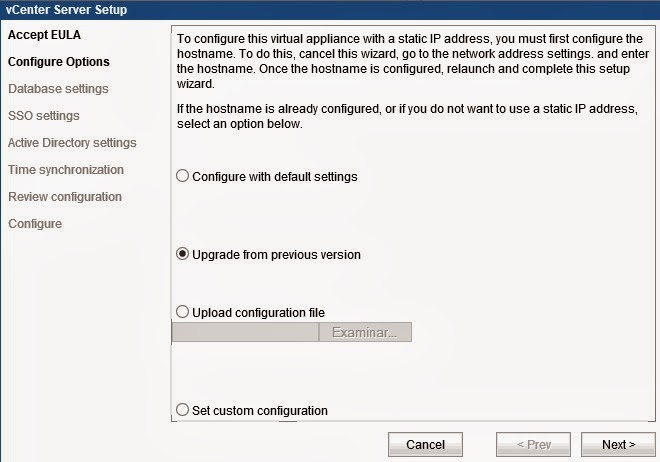Click the static IP address instructions paragraph

click(412, 61)
